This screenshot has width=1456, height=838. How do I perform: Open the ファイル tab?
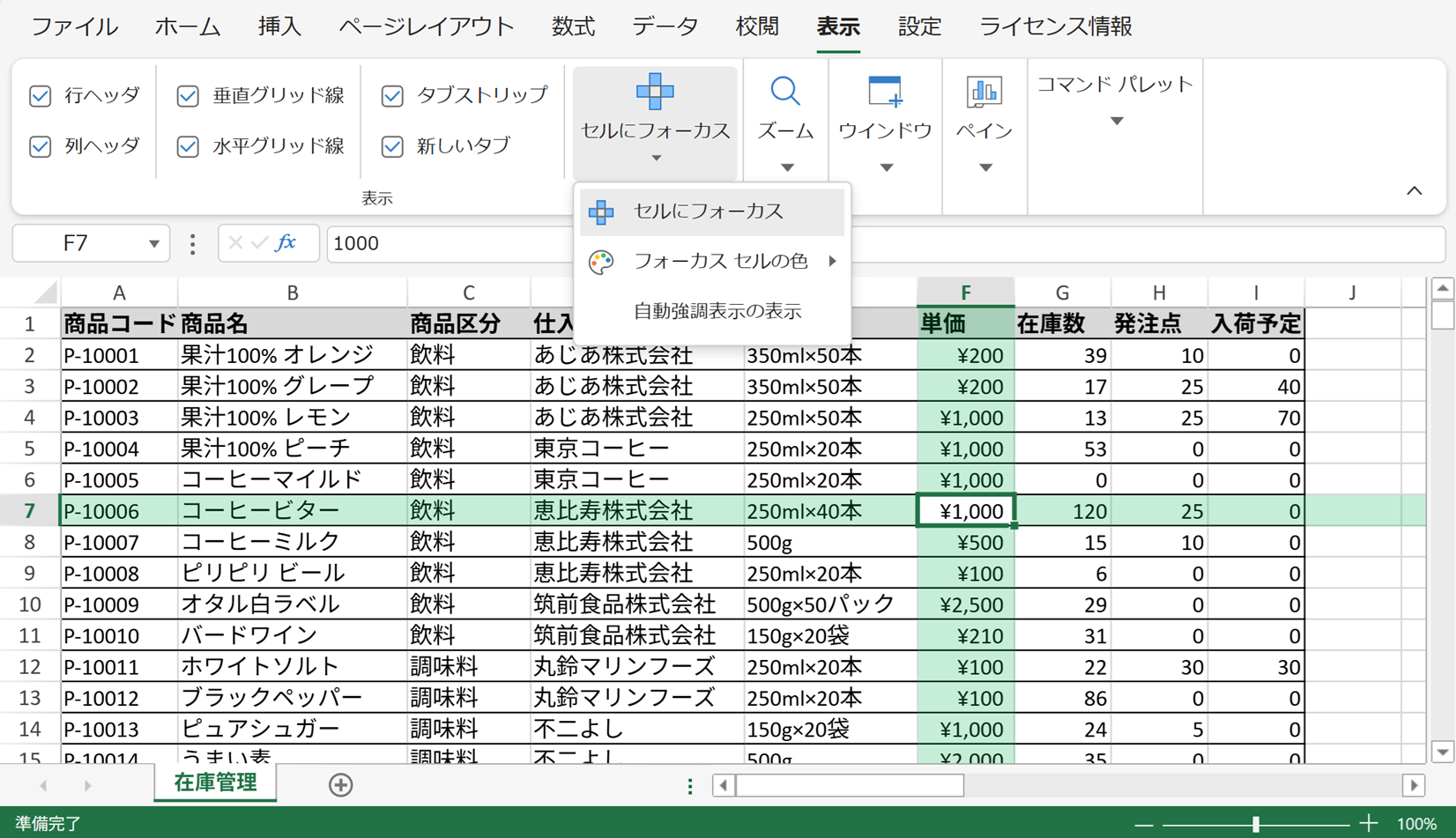coord(74,26)
